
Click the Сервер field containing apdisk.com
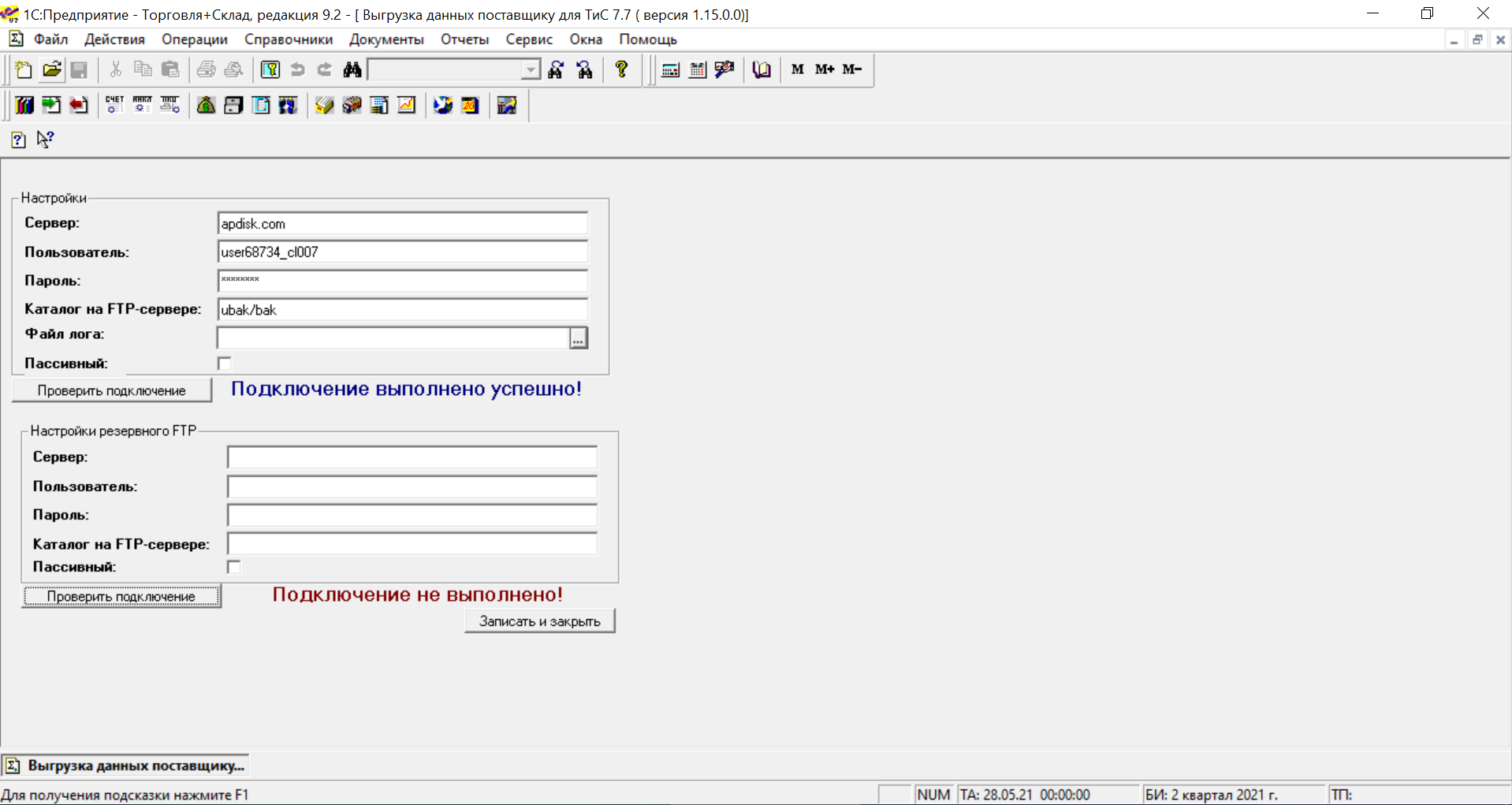click(x=402, y=224)
